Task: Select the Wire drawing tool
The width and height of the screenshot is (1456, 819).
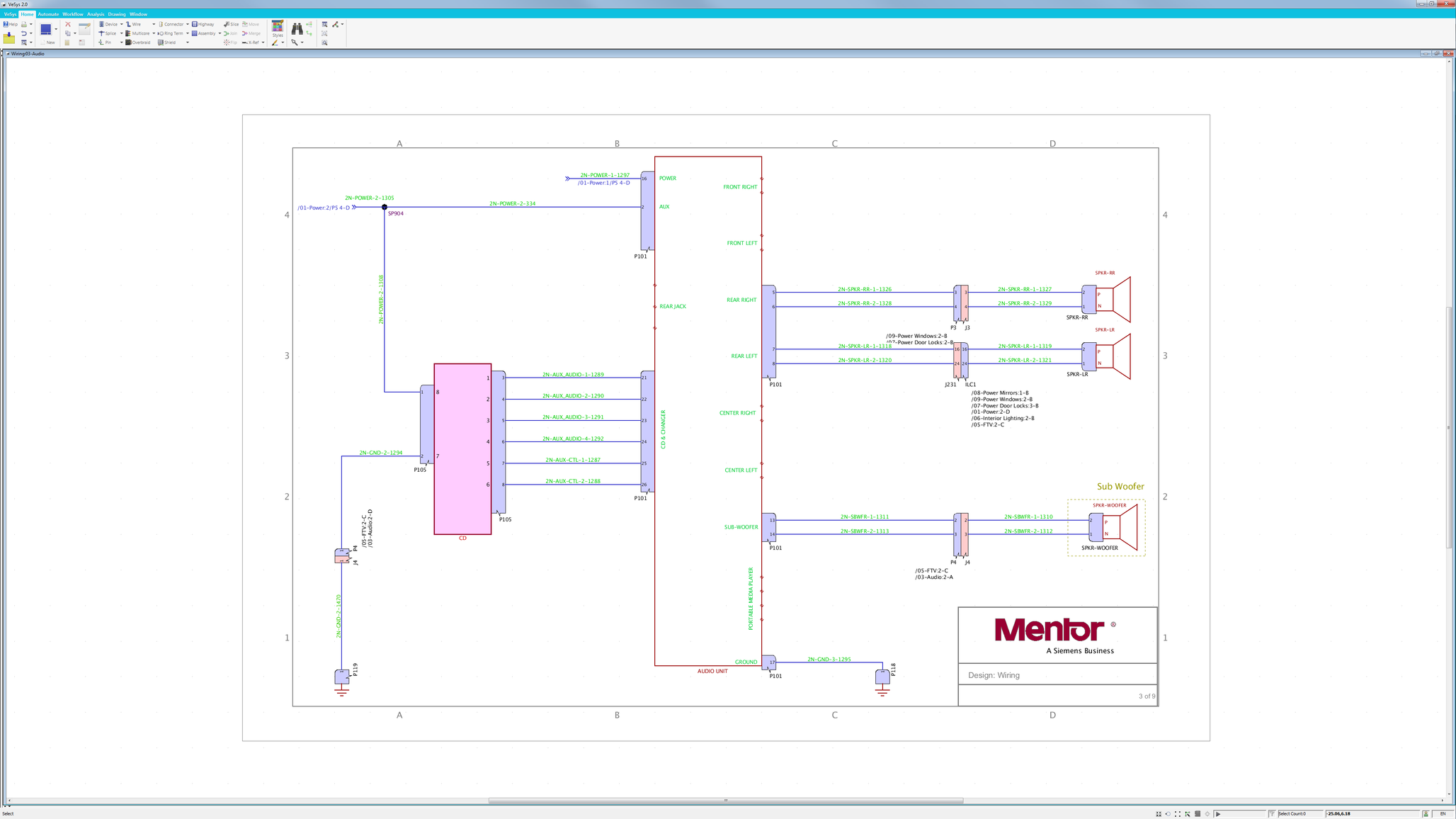Action: click(133, 25)
